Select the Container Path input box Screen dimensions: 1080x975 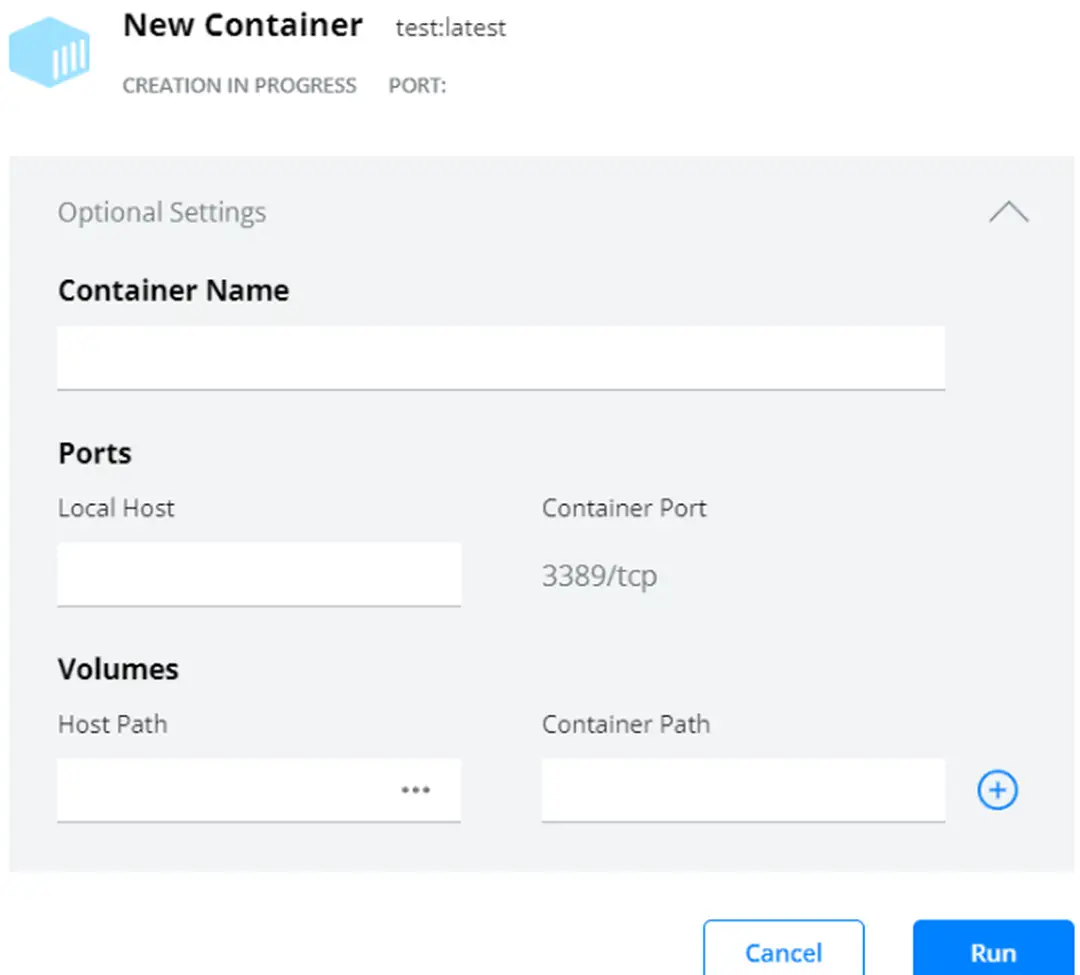click(x=744, y=790)
